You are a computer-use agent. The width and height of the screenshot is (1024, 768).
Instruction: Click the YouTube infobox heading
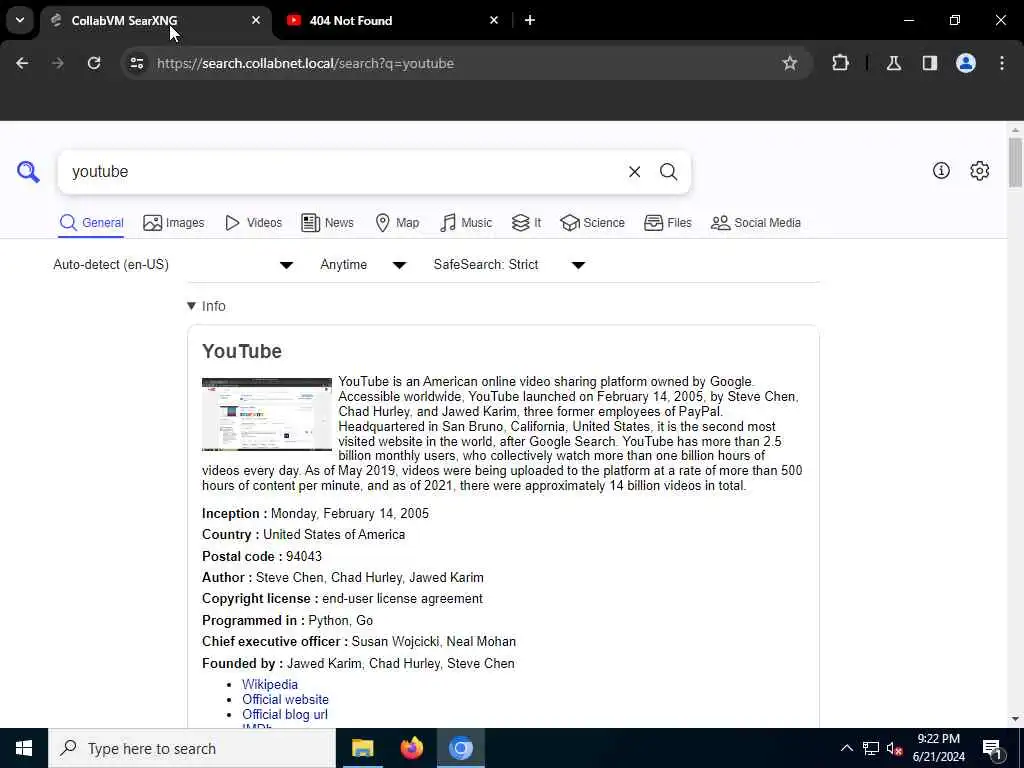coord(242,351)
